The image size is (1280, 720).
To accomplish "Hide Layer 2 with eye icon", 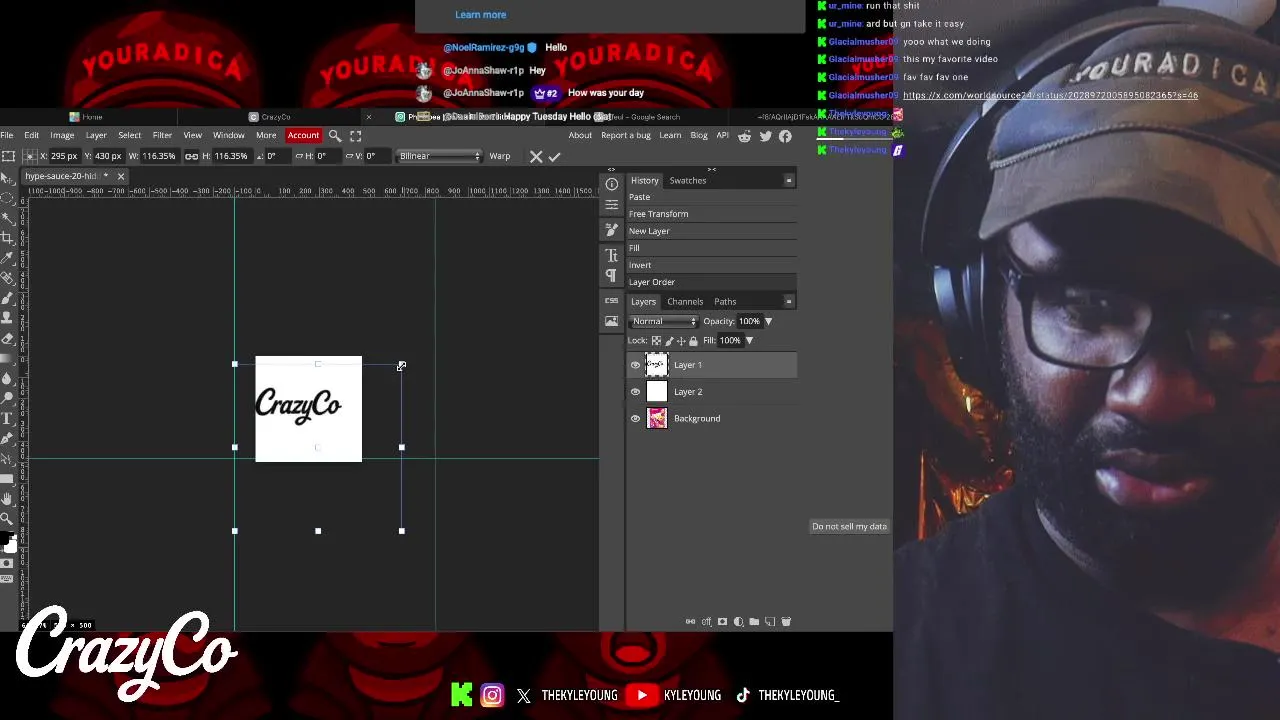I will 635,392.
